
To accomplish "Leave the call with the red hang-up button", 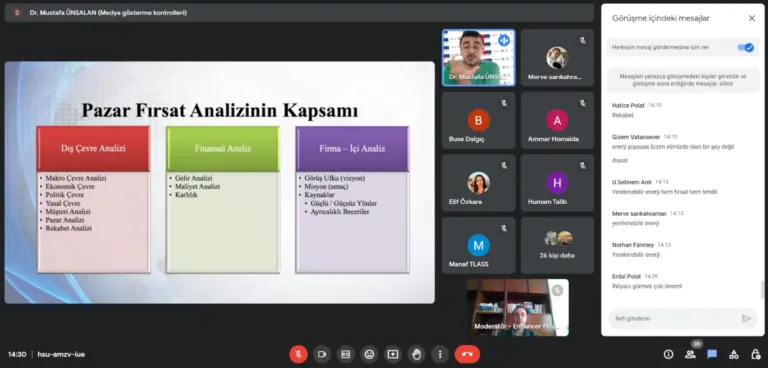I will 467,354.
